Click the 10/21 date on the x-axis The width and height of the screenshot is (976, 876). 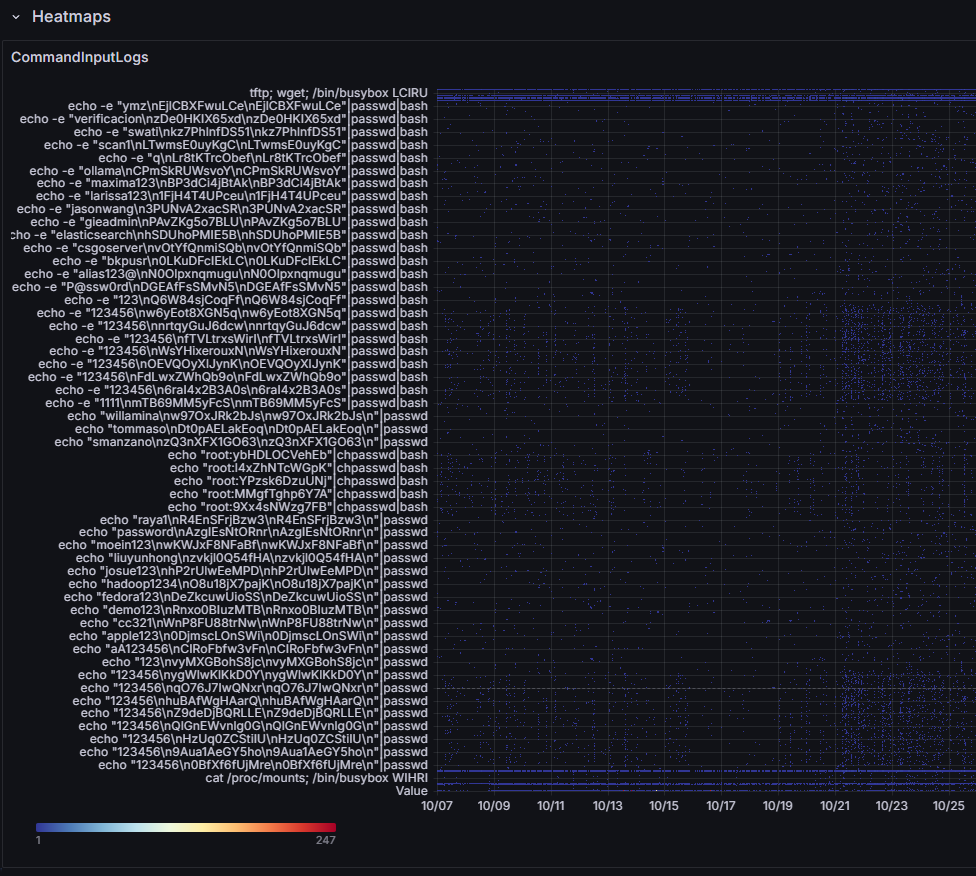[835, 805]
